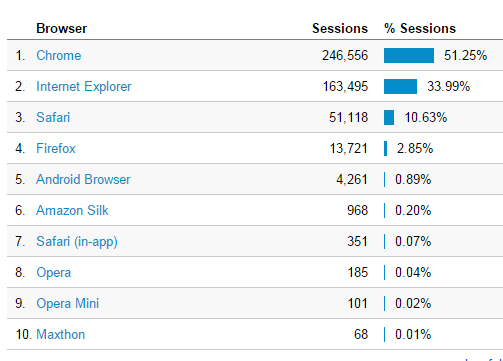Select the Safari row link
The height and width of the screenshot is (361, 503).
tap(53, 117)
